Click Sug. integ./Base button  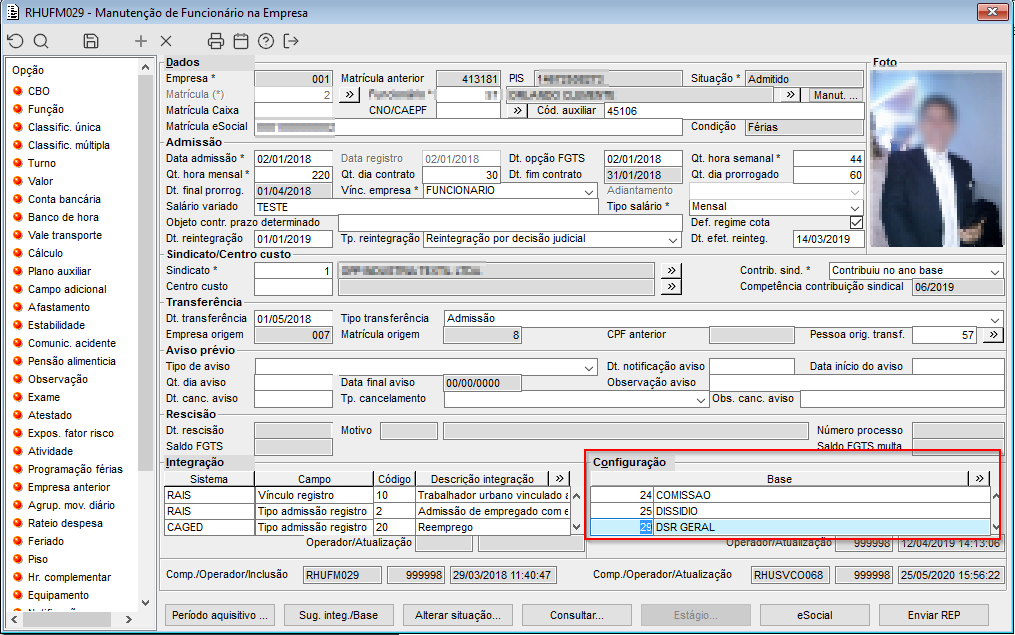(339, 615)
